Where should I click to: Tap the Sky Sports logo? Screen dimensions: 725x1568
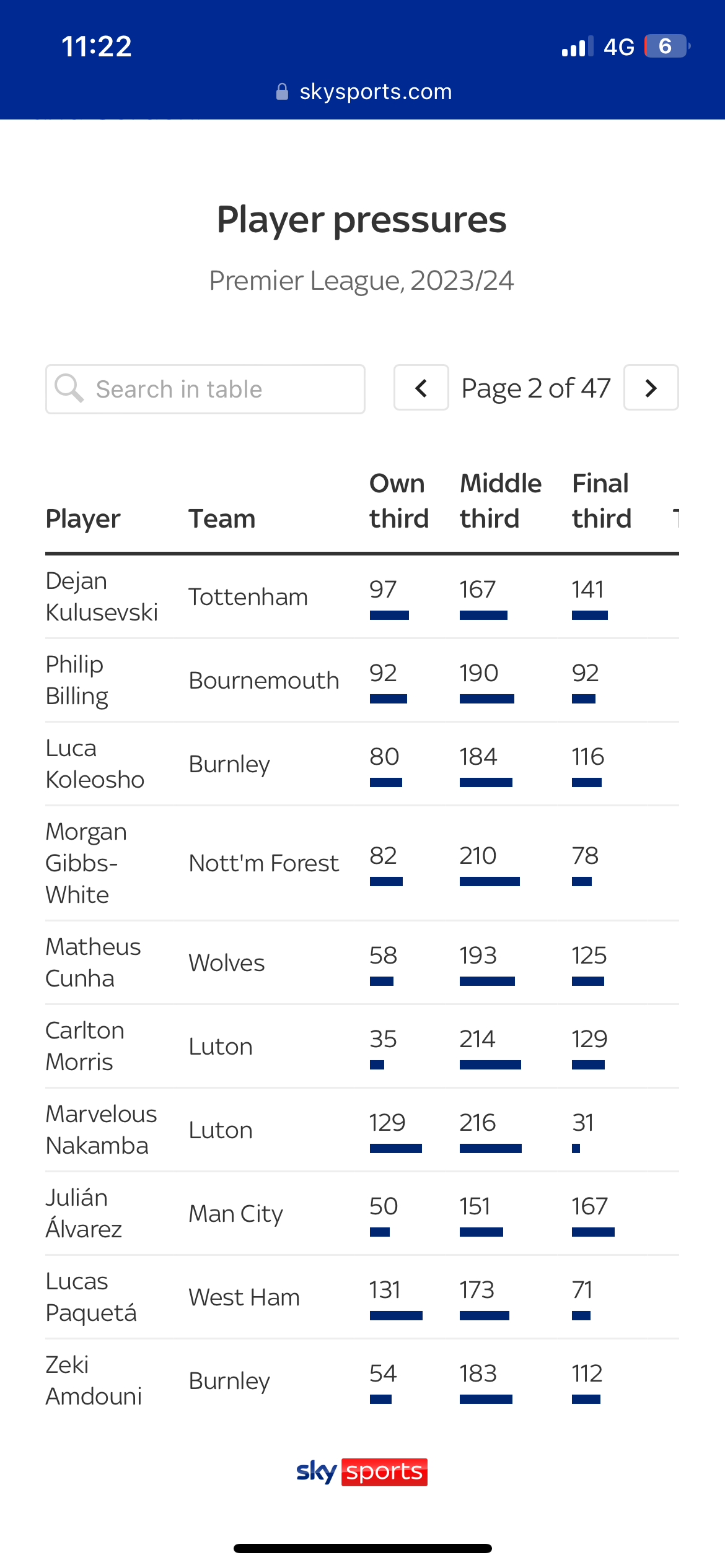pos(362,1471)
